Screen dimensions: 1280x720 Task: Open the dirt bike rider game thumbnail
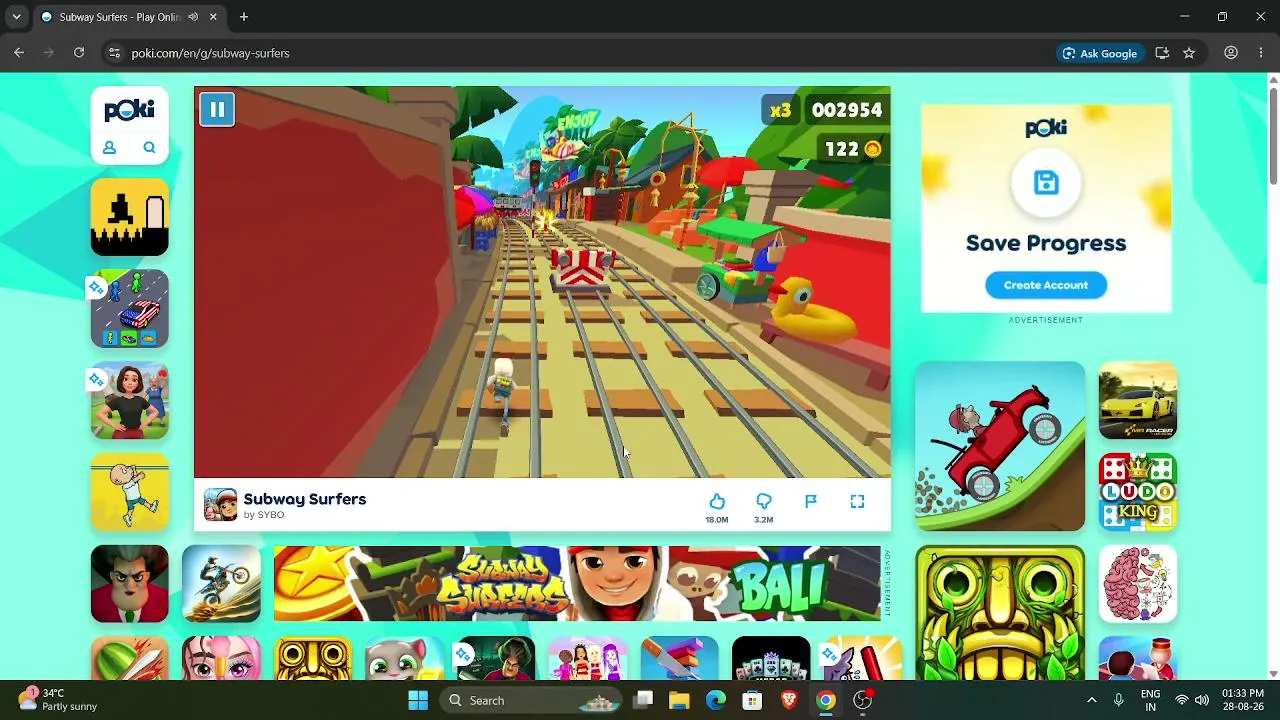pyautogui.click(x=221, y=584)
